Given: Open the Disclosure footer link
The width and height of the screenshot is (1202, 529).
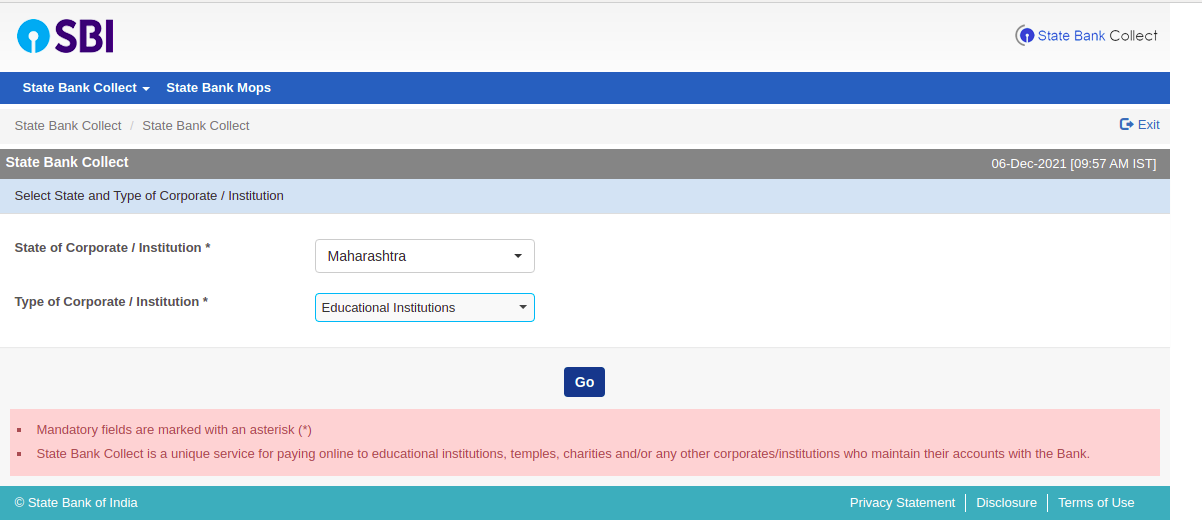Looking at the screenshot, I should click(x=1006, y=503).
